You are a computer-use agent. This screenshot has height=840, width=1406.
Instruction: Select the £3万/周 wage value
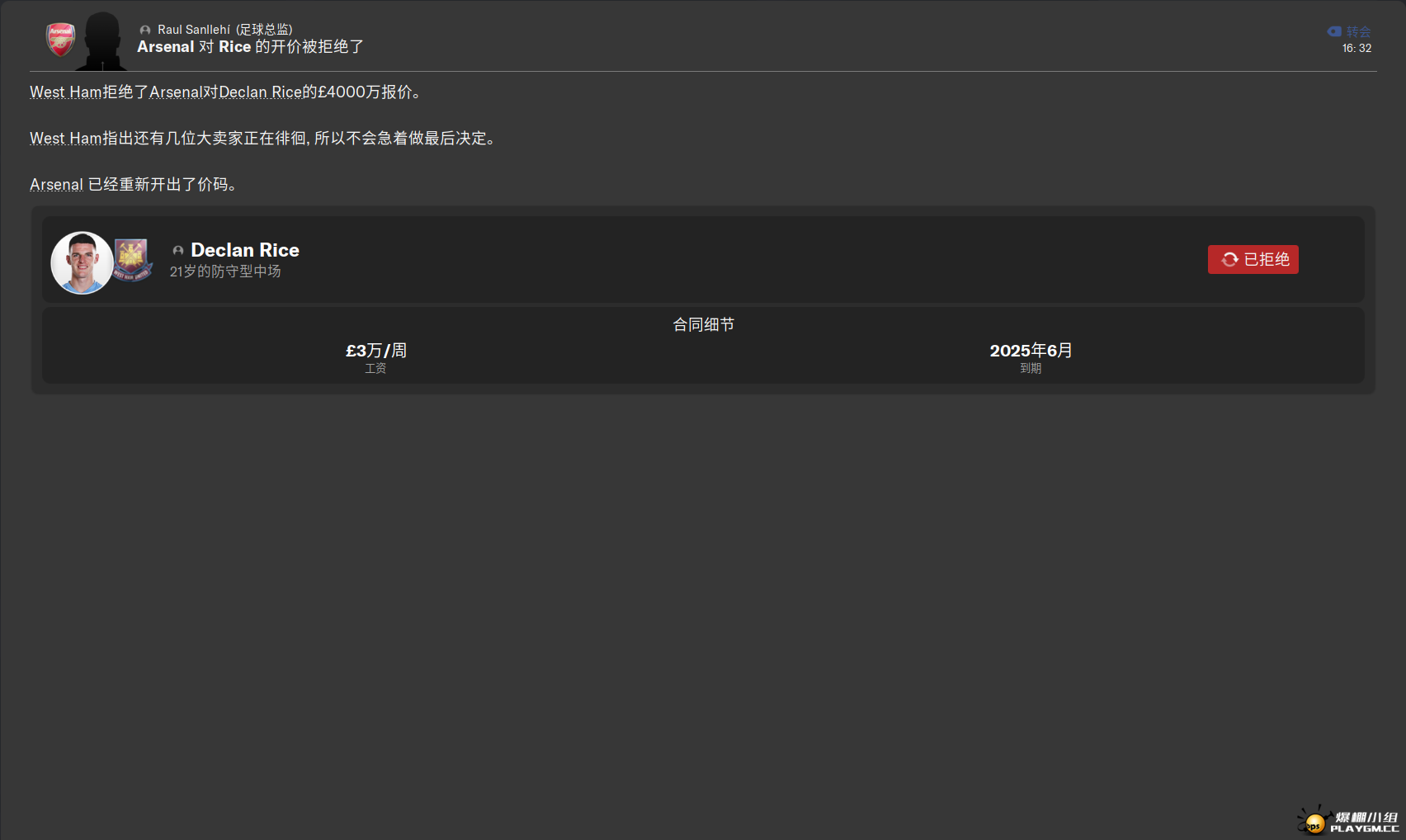375,351
